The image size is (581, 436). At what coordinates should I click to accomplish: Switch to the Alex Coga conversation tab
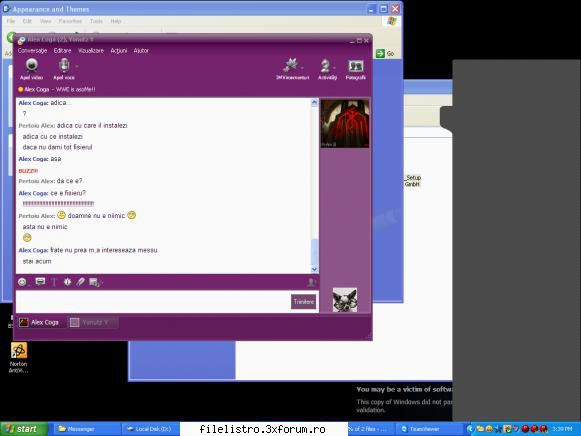point(39,323)
